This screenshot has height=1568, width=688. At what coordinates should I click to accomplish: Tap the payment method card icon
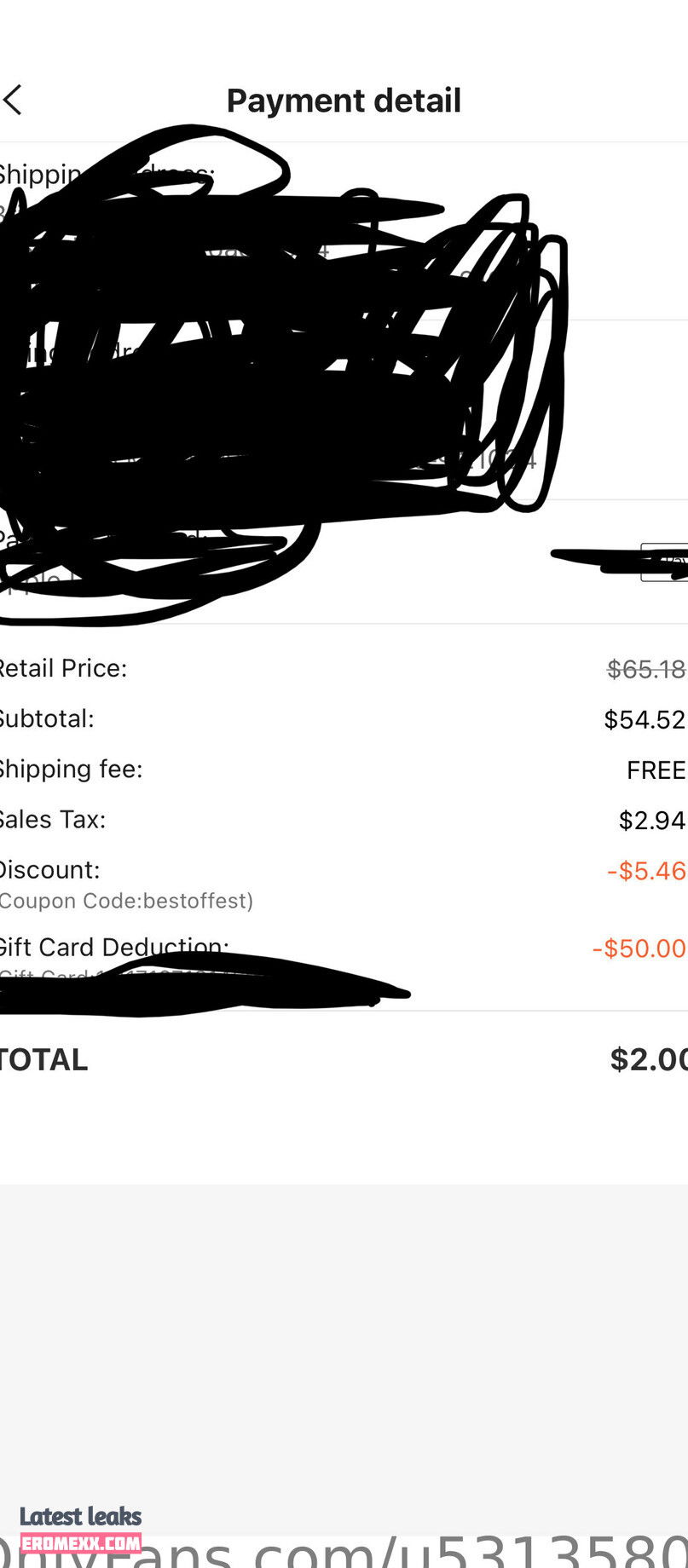pyautogui.click(x=664, y=562)
